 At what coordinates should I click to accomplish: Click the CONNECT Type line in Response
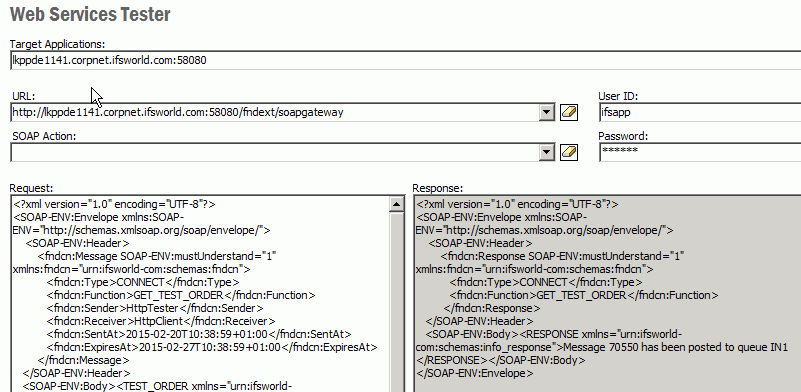546,282
